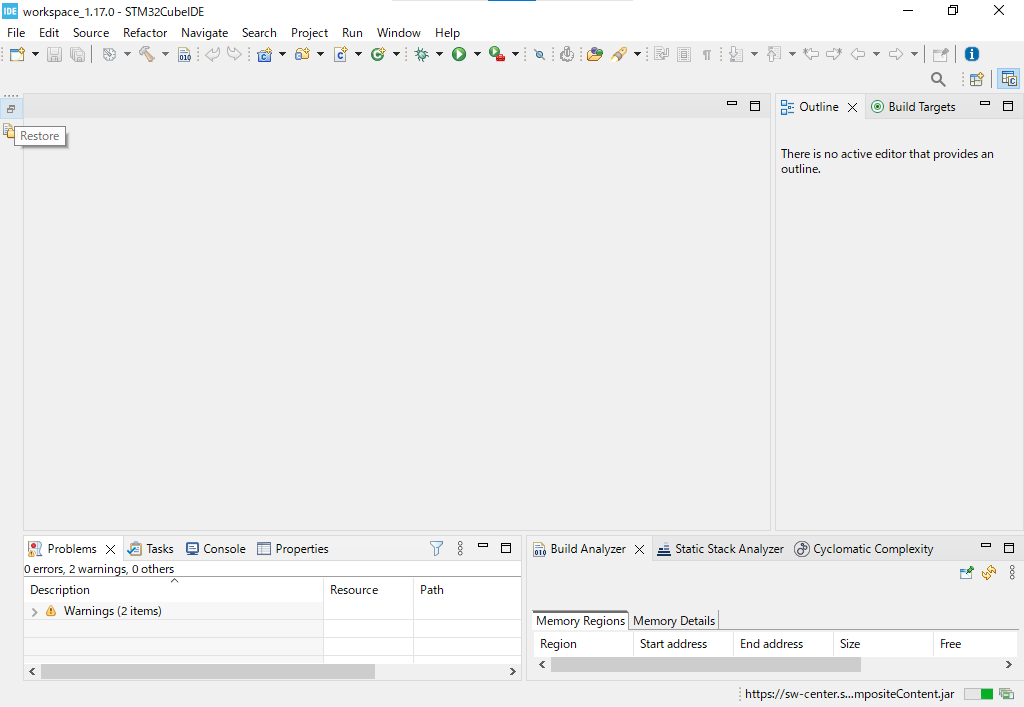
Task: Open New C/C++ Project dropdown arrow
Action: [282, 54]
